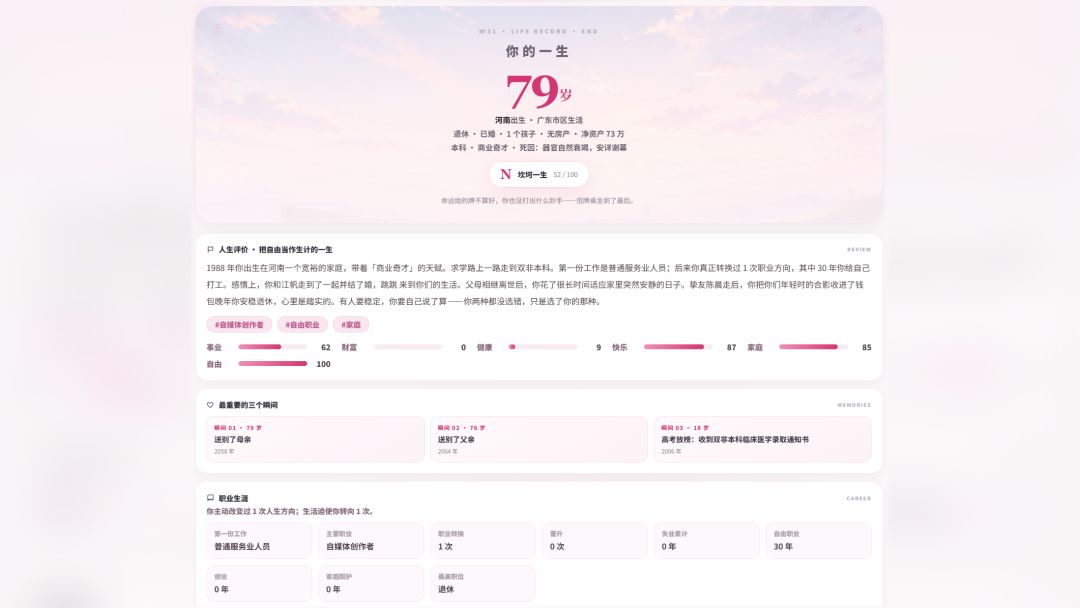The image size is (1080, 608).
Task: Click the 家庭照护 0 年 card
Action: 371,583
